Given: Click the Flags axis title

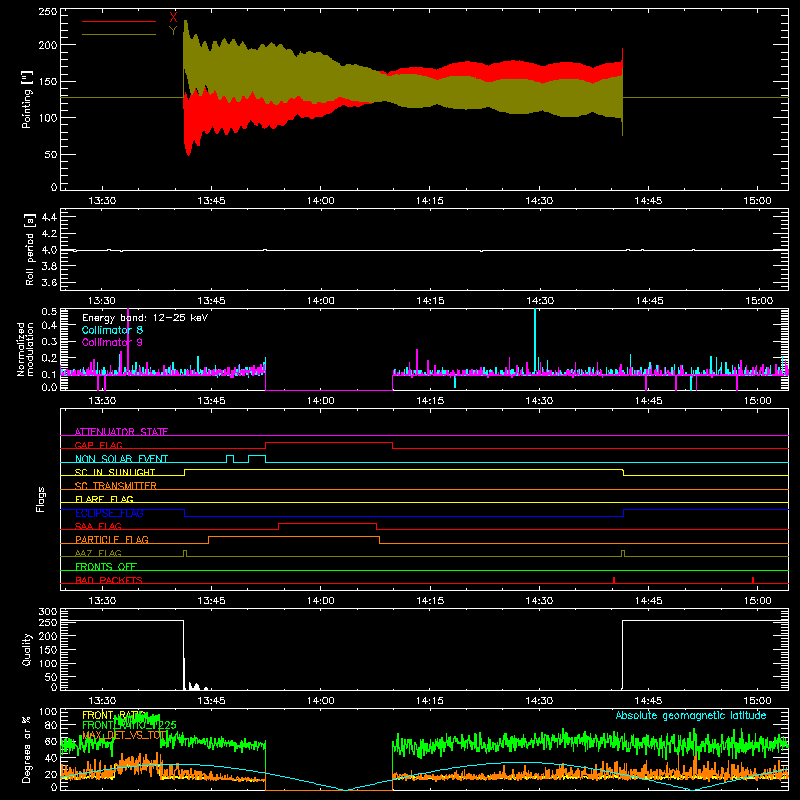Looking at the screenshot, I should 41,499.
